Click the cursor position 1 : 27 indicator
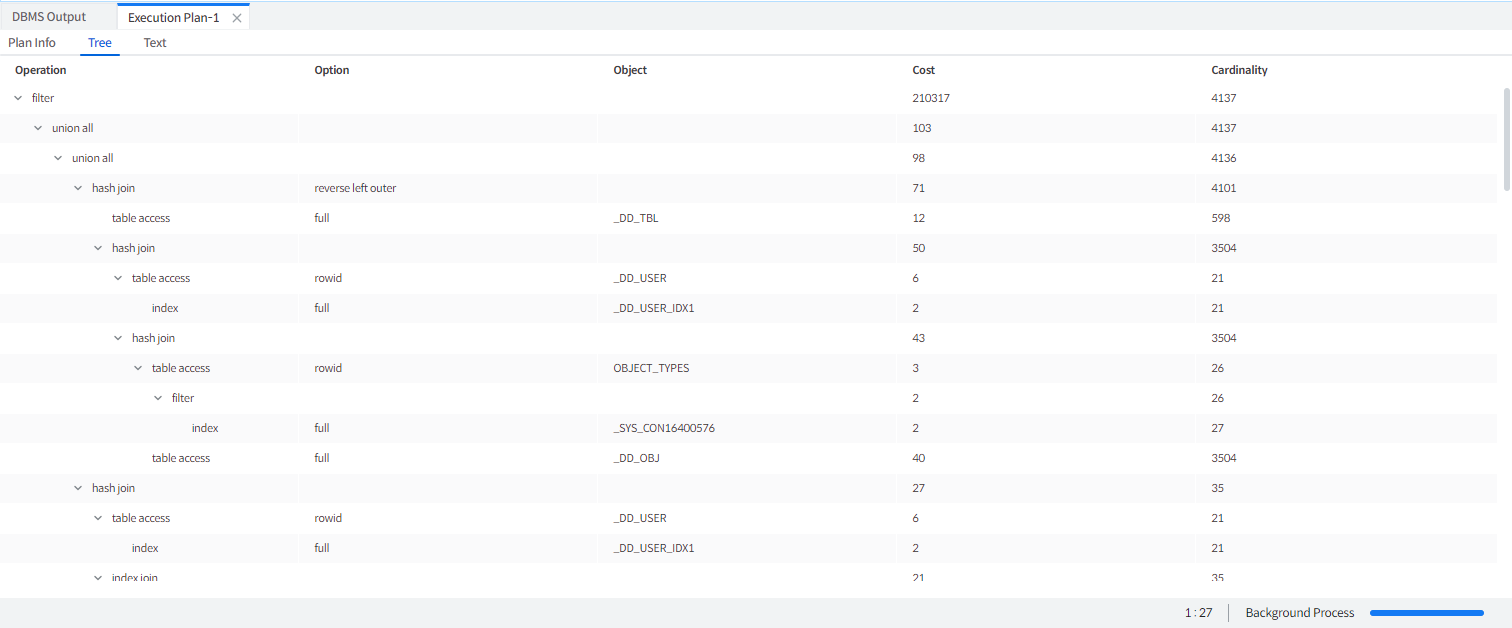The image size is (1512, 628). point(1199,613)
